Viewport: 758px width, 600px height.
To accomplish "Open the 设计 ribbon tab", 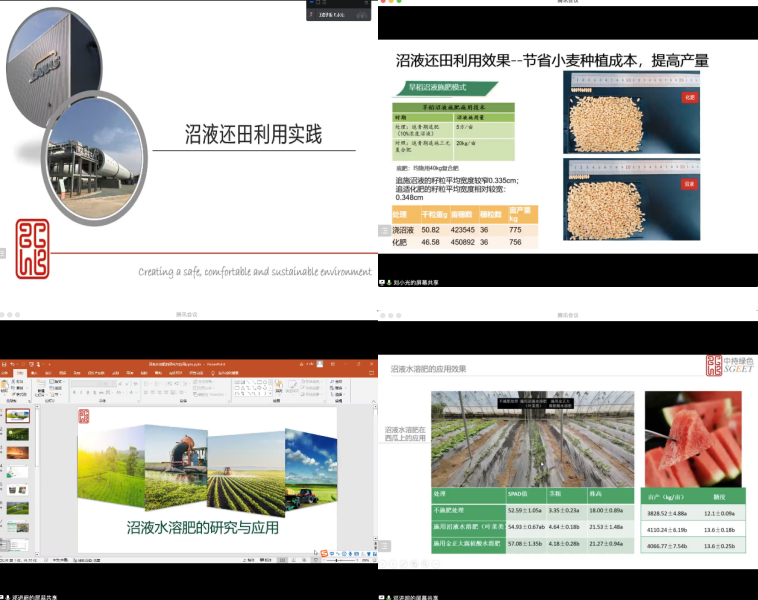I will pyautogui.click(x=48, y=373).
